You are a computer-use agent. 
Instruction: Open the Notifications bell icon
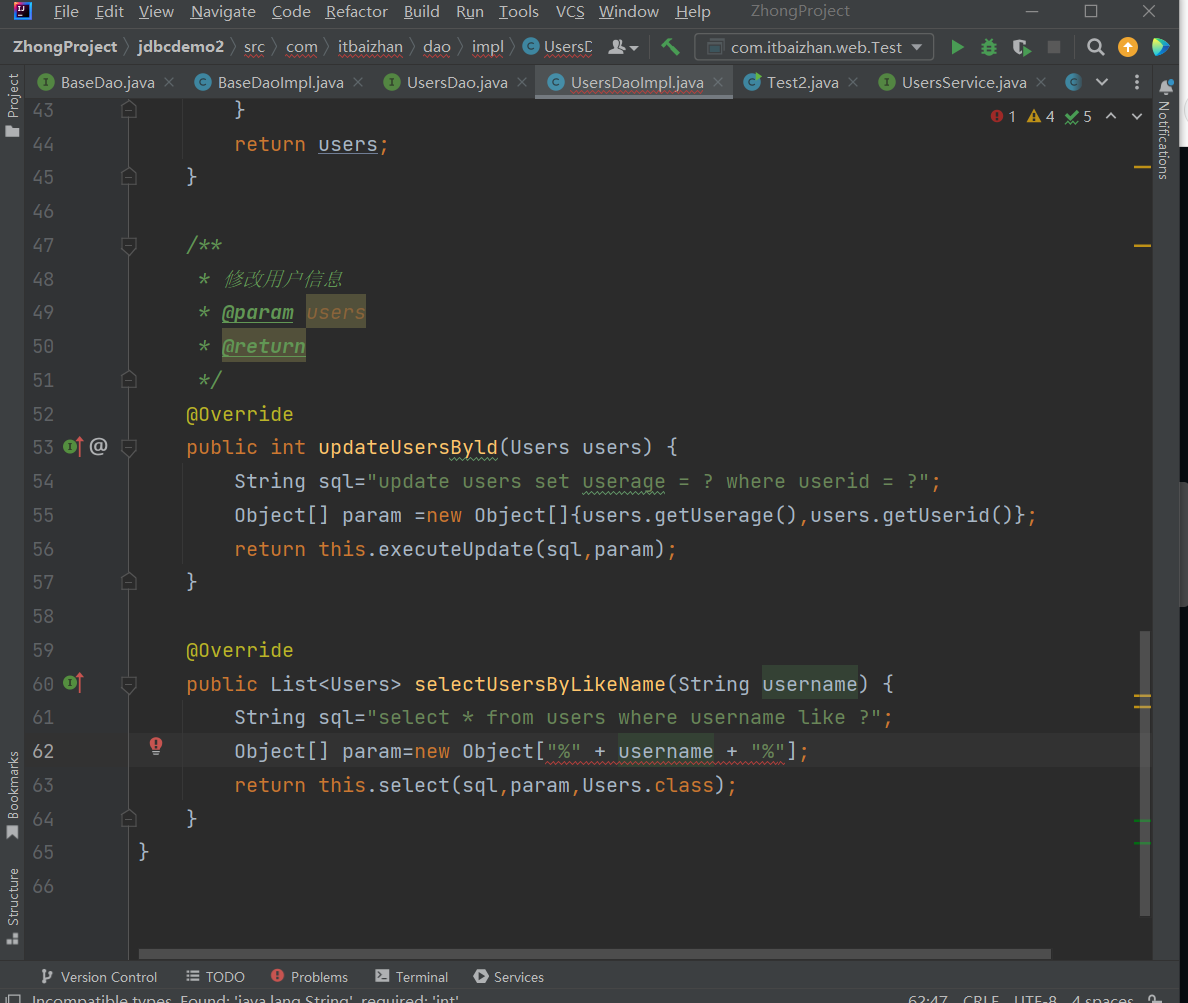coord(1166,86)
